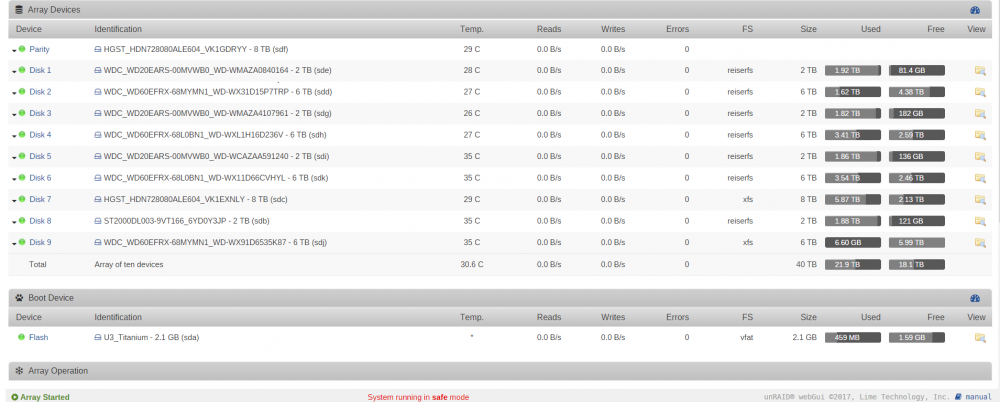
Task: Open the Disk 9 settings link
Action: pyautogui.click(x=40, y=242)
